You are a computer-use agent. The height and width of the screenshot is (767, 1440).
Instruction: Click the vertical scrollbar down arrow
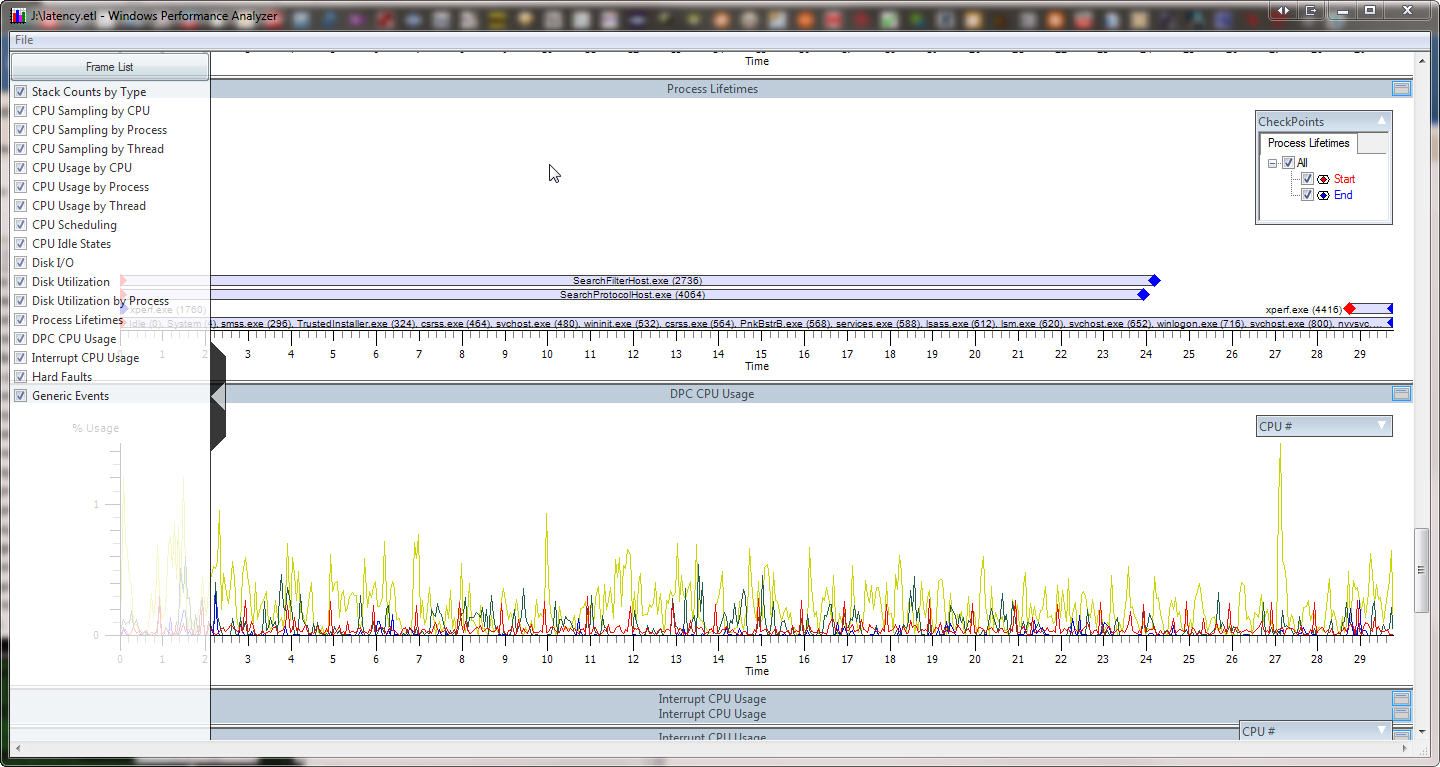[1420, 733]
